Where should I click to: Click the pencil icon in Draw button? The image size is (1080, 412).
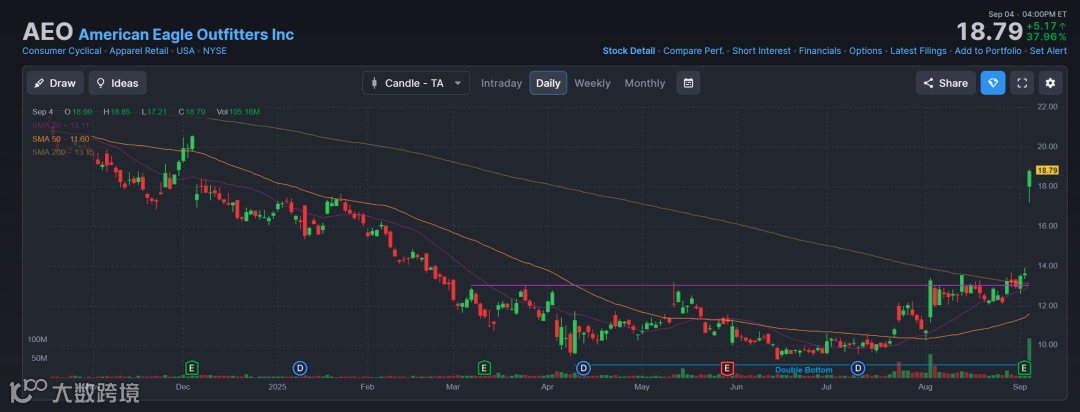[40, 83]
